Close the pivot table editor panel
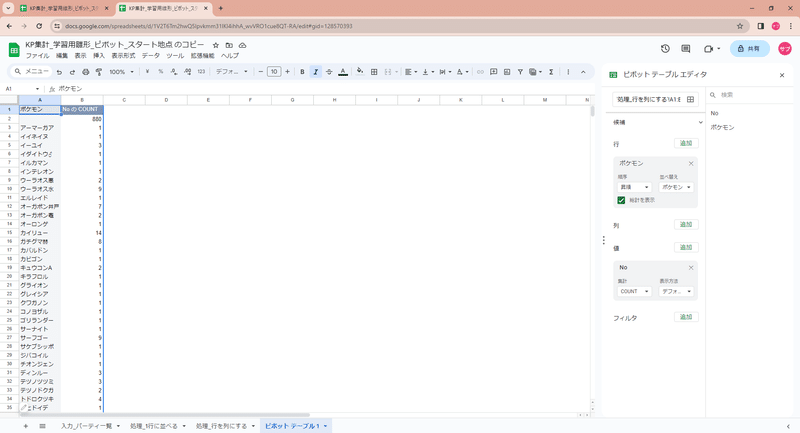Viewport: 800px width, 433px height. pos(782,75)
